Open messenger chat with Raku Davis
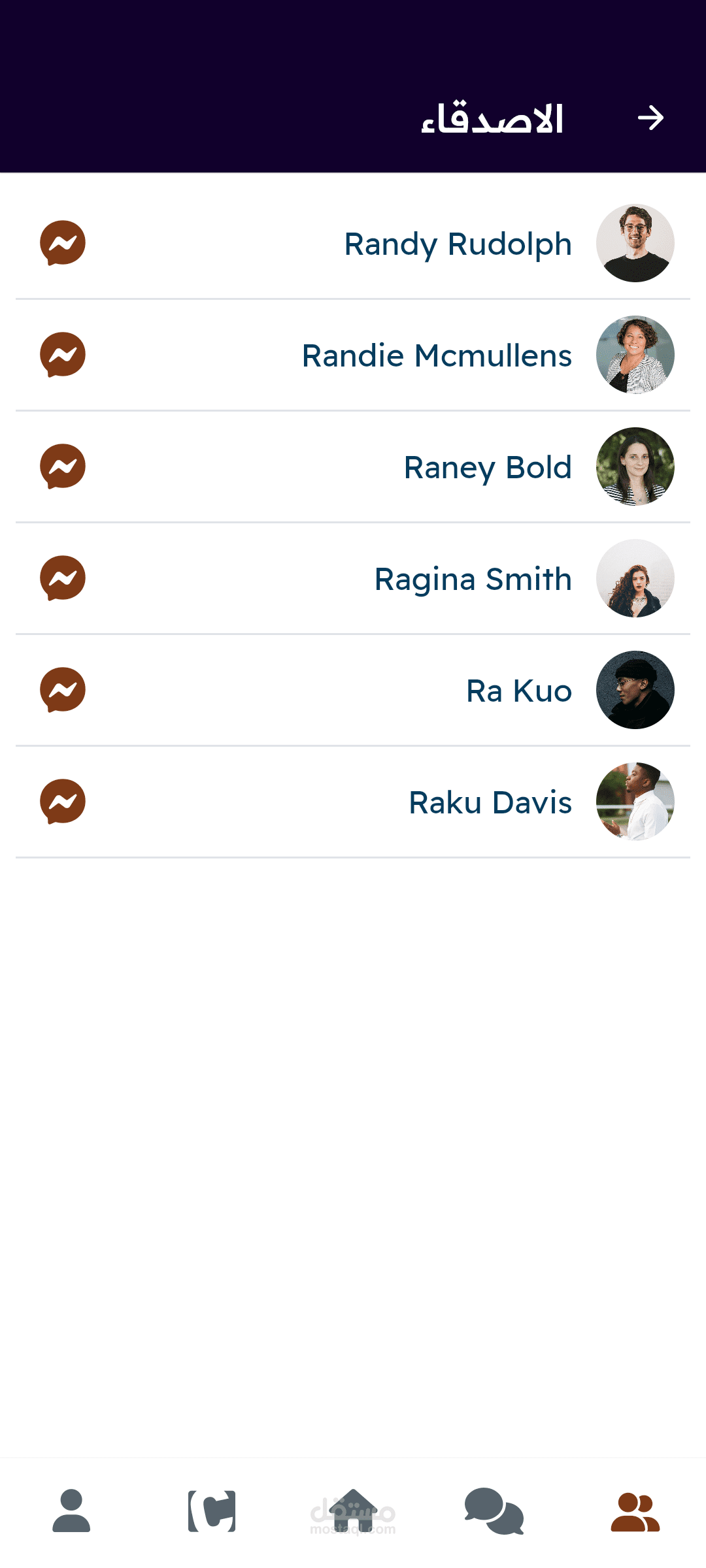Image resolution: width=706 pixels, height=1568 pixels. 63,802
